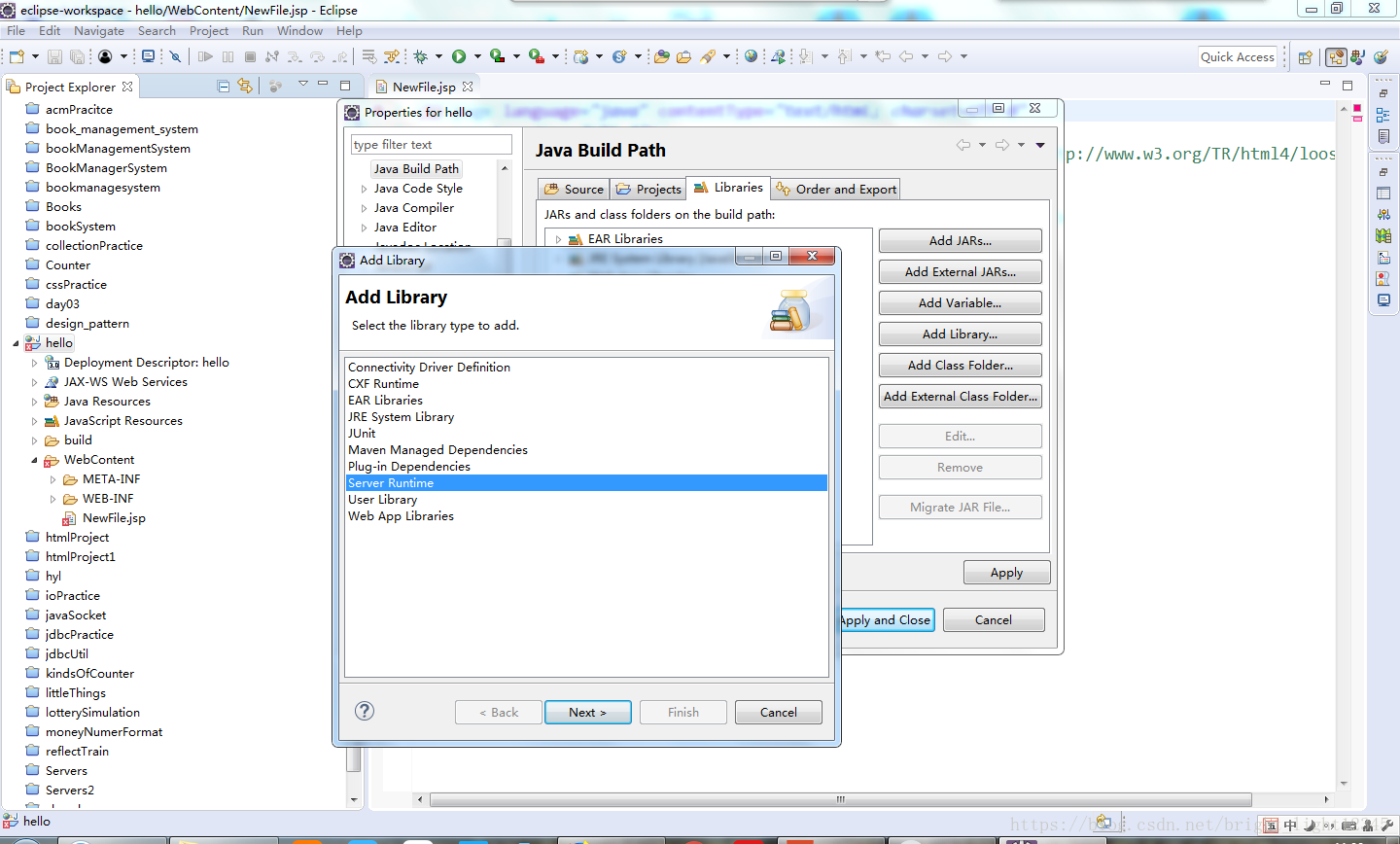Select Server Runtime in library list
This screenshot has width=1400, height=844.
pyautogui.click(x=586, y=483)
